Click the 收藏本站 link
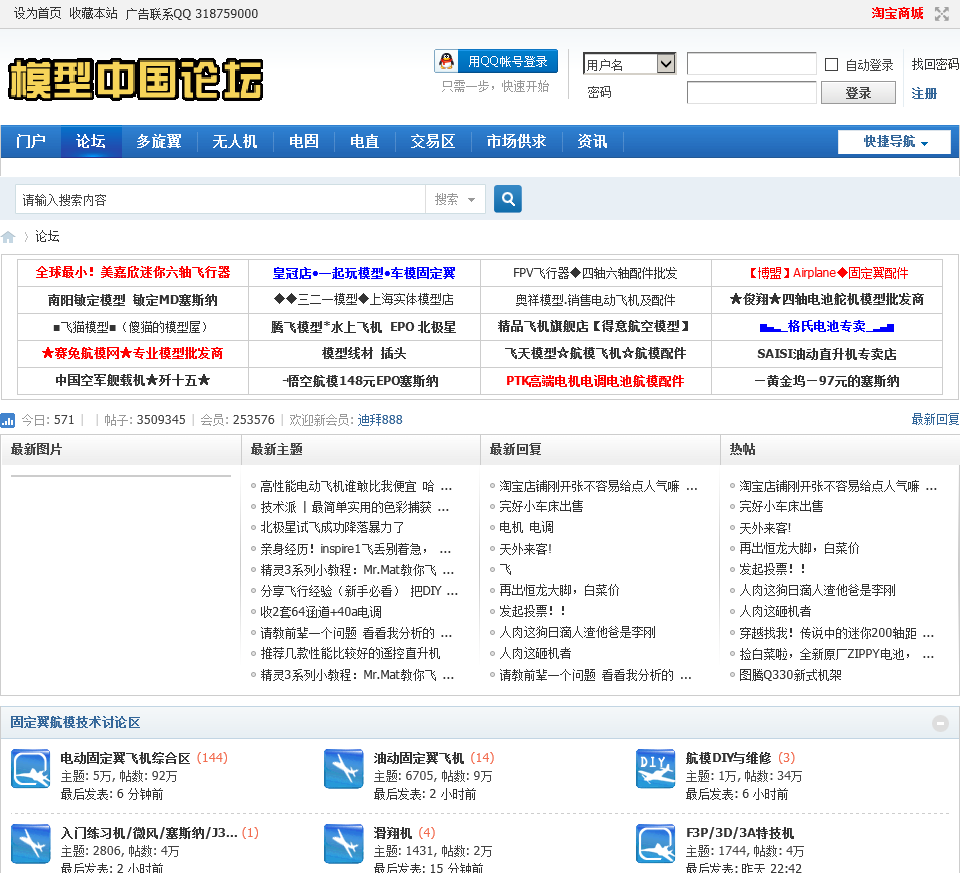Viewport: 960px width, 873px height. coord(93,13)
